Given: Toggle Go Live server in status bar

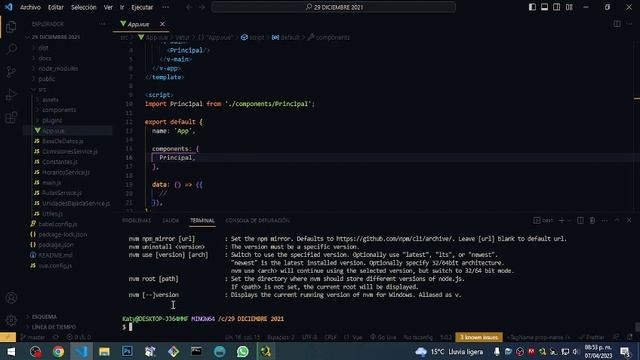Looking at the screenshot, I should (x=384, y=337).
